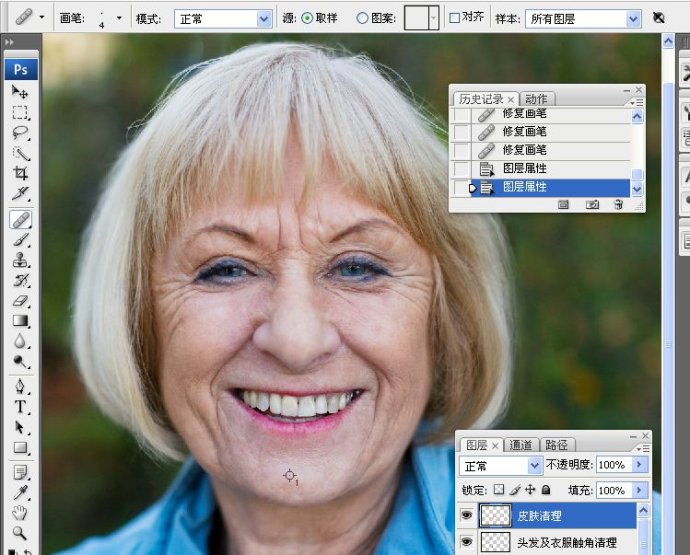Image resolution: width=690 pixels, height=555 pixels.
Task: Select the Move tool
Action: [20, 92]
